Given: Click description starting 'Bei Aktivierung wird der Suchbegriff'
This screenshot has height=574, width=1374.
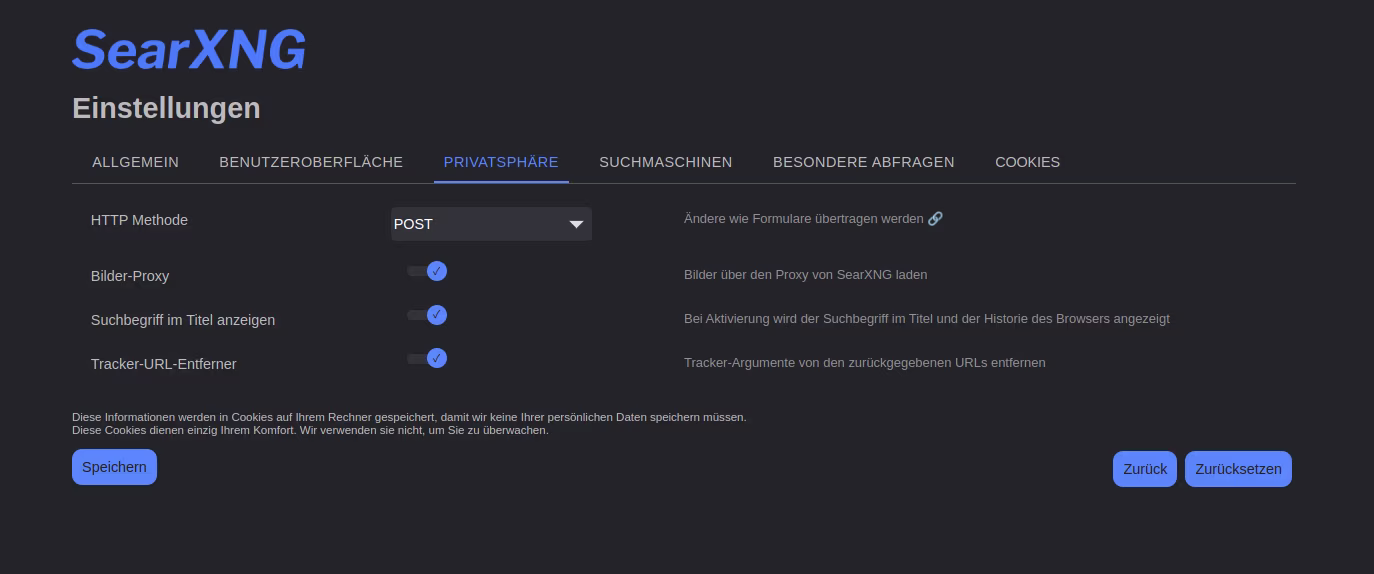Looking at the screenshot, I should [x=926, y=319].
